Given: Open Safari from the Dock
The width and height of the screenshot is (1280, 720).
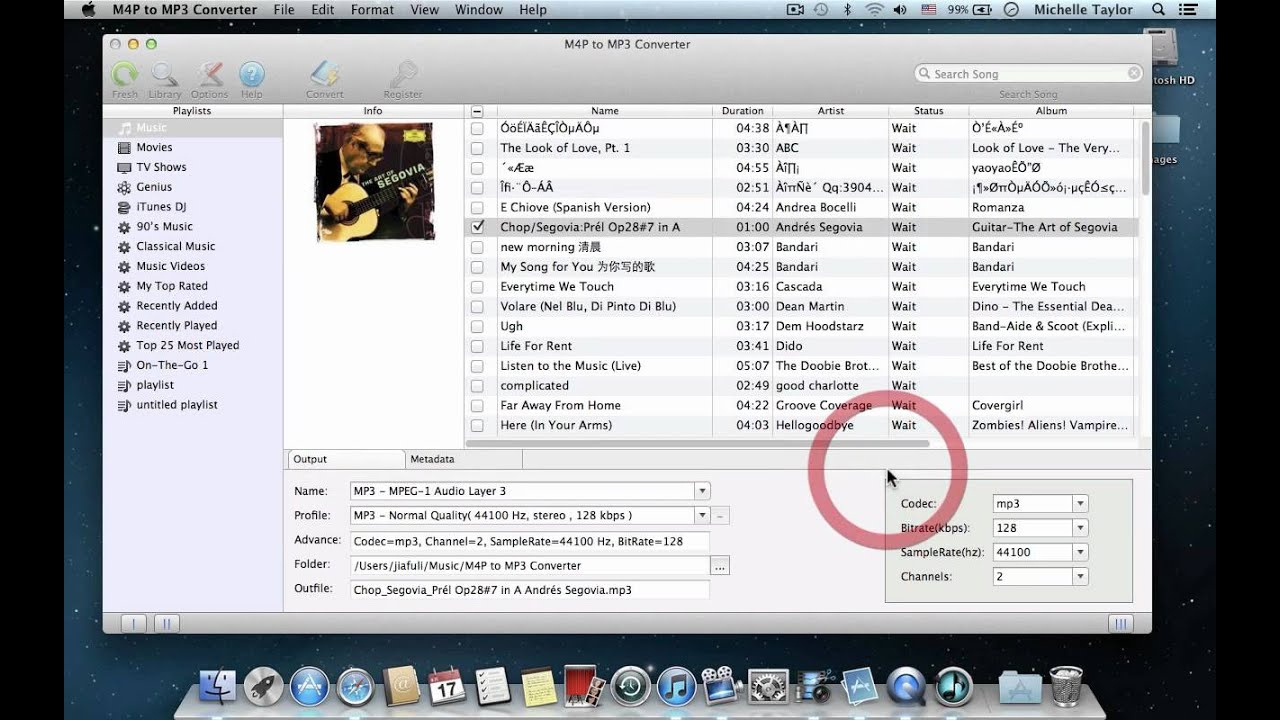Looking at the screenshot, I should [x=355, y=687].
